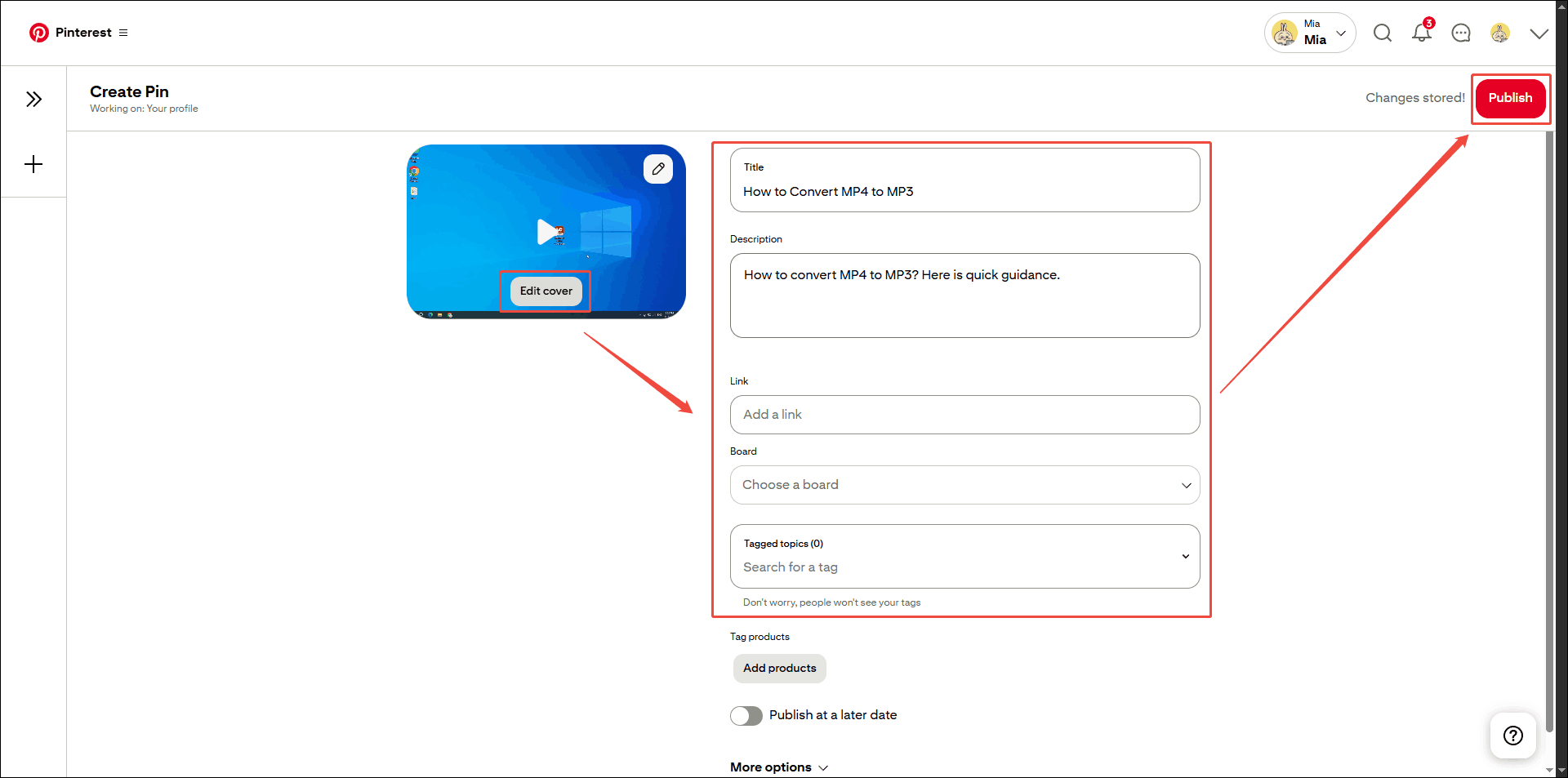This screenshot has height=778, width=1568.
Task: Click the vertical page scrollbar
Action: [x=1549, y=433]
